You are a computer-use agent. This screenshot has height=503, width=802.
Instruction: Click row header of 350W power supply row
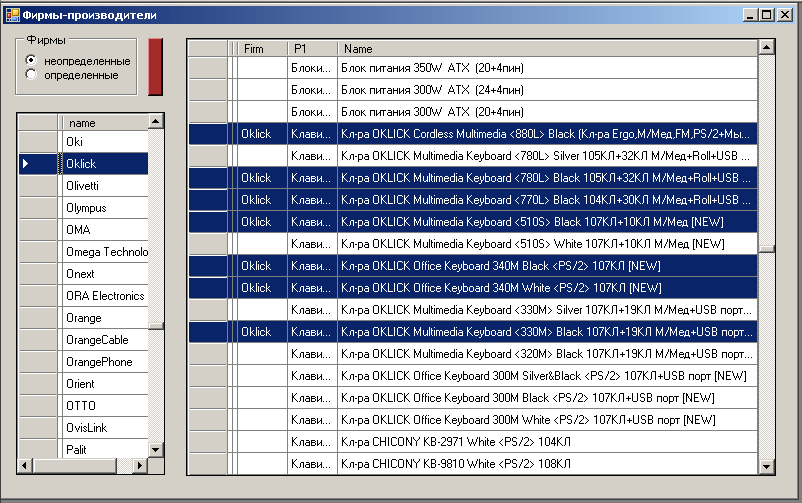(208, 68)
